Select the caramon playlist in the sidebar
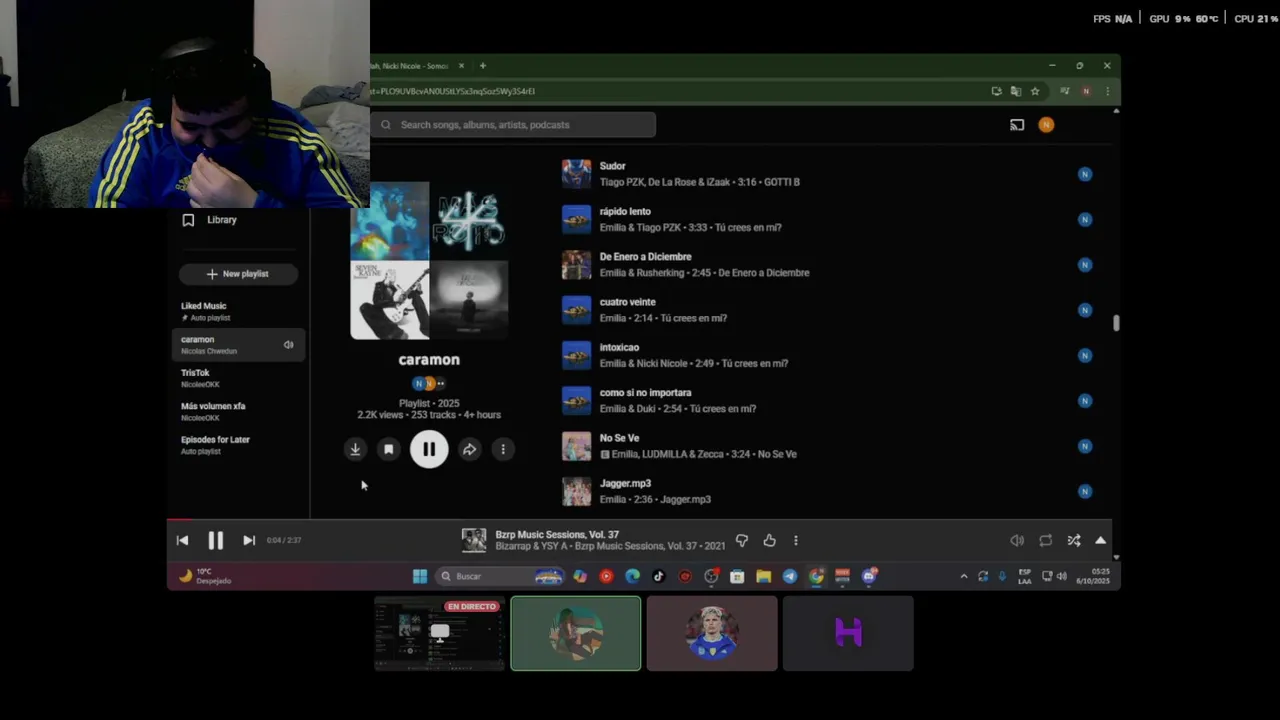1280x720 pixels. pyautogui.click(x=239, y=345)
